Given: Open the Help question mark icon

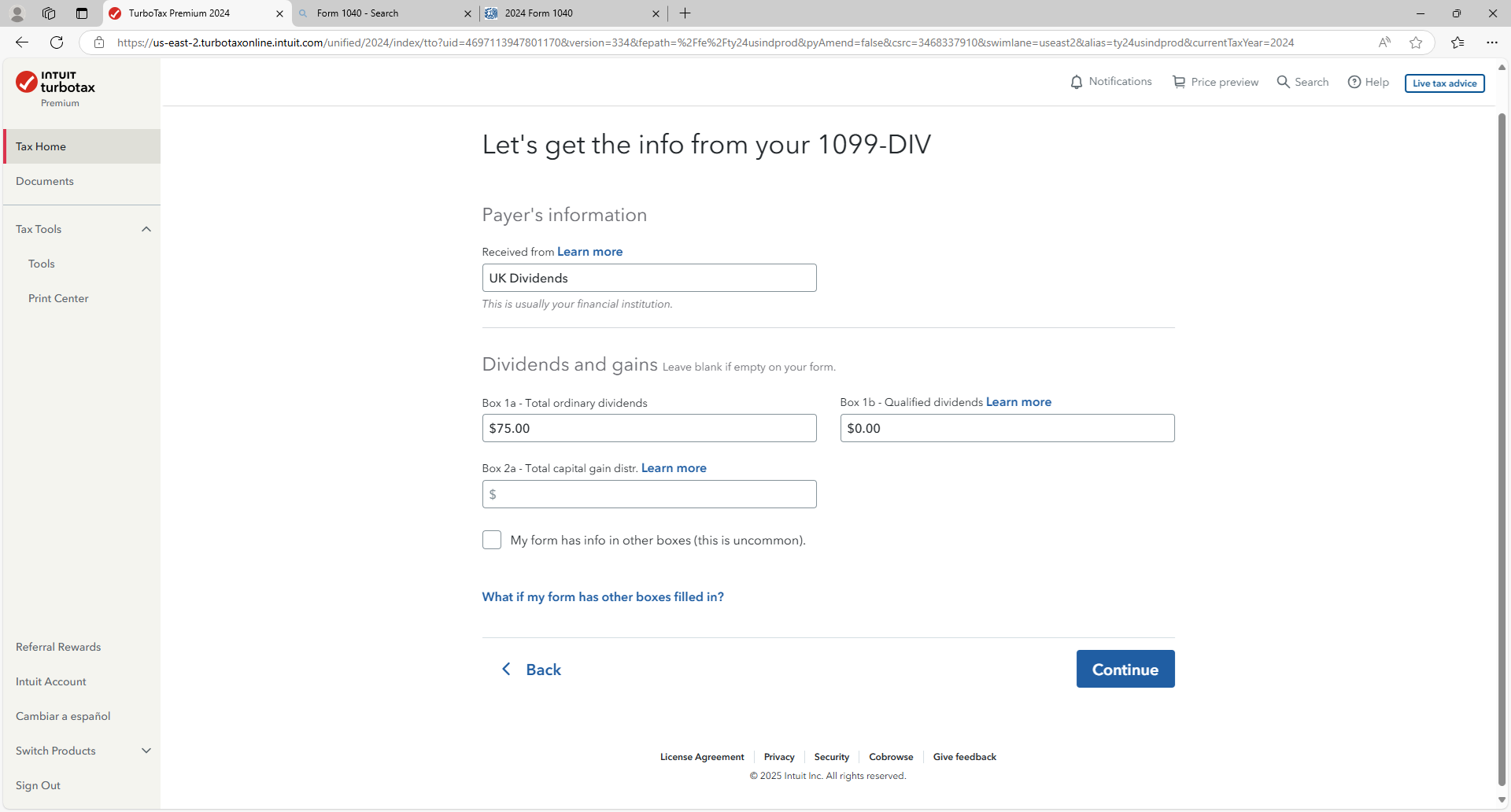Looking at the screenshot, I should 1354,82.
